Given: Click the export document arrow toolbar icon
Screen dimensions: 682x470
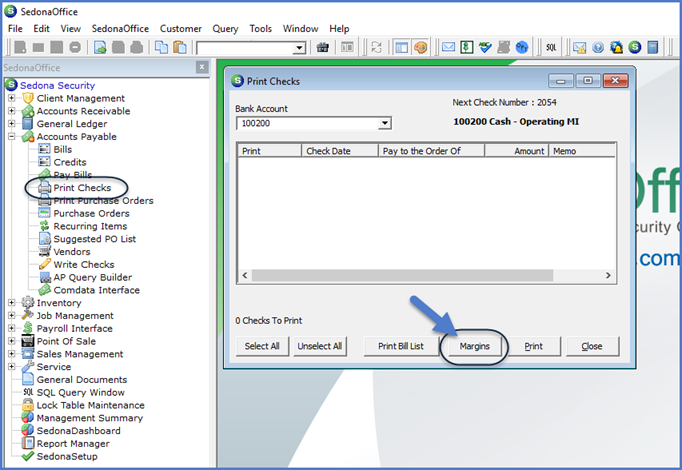Looking at the screenshot, I should [x=100, y=47].
